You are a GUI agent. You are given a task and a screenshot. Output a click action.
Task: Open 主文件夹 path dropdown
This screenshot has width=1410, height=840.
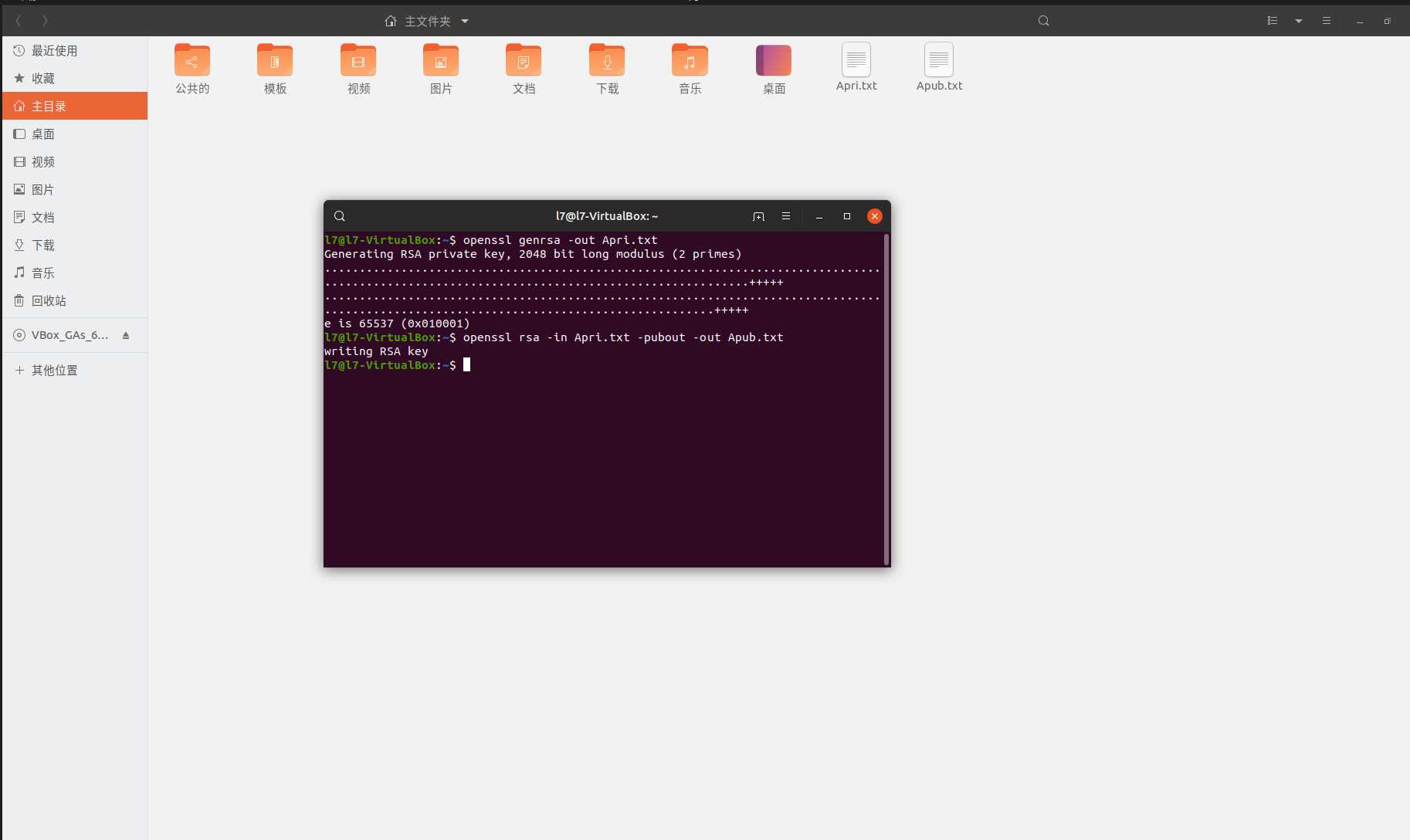[465, 21]
